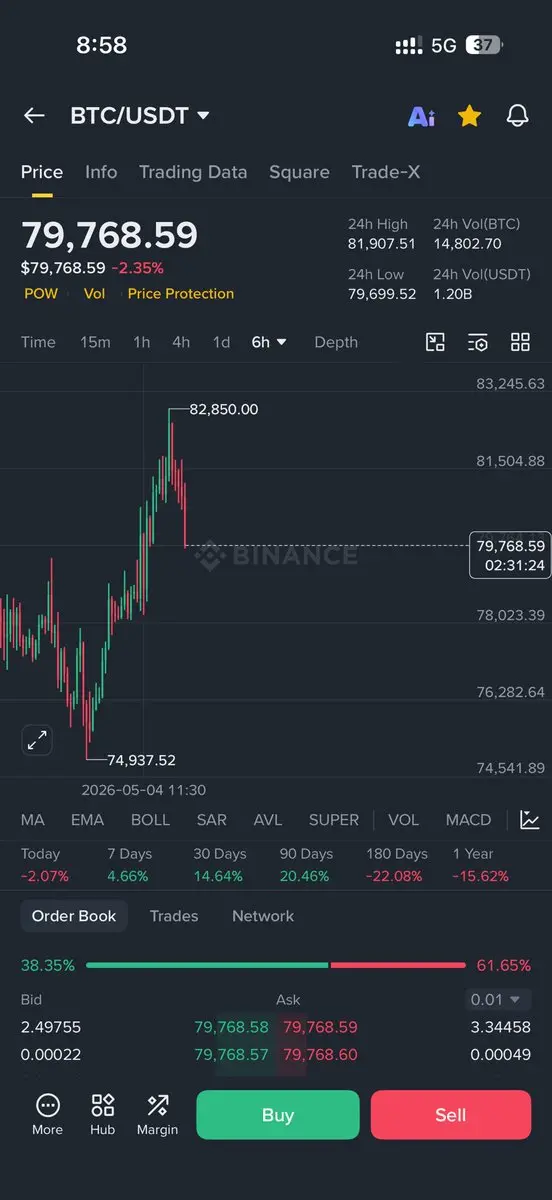Open price alert bell icon
552x1200 pixels.
click(x=517, y=116)
